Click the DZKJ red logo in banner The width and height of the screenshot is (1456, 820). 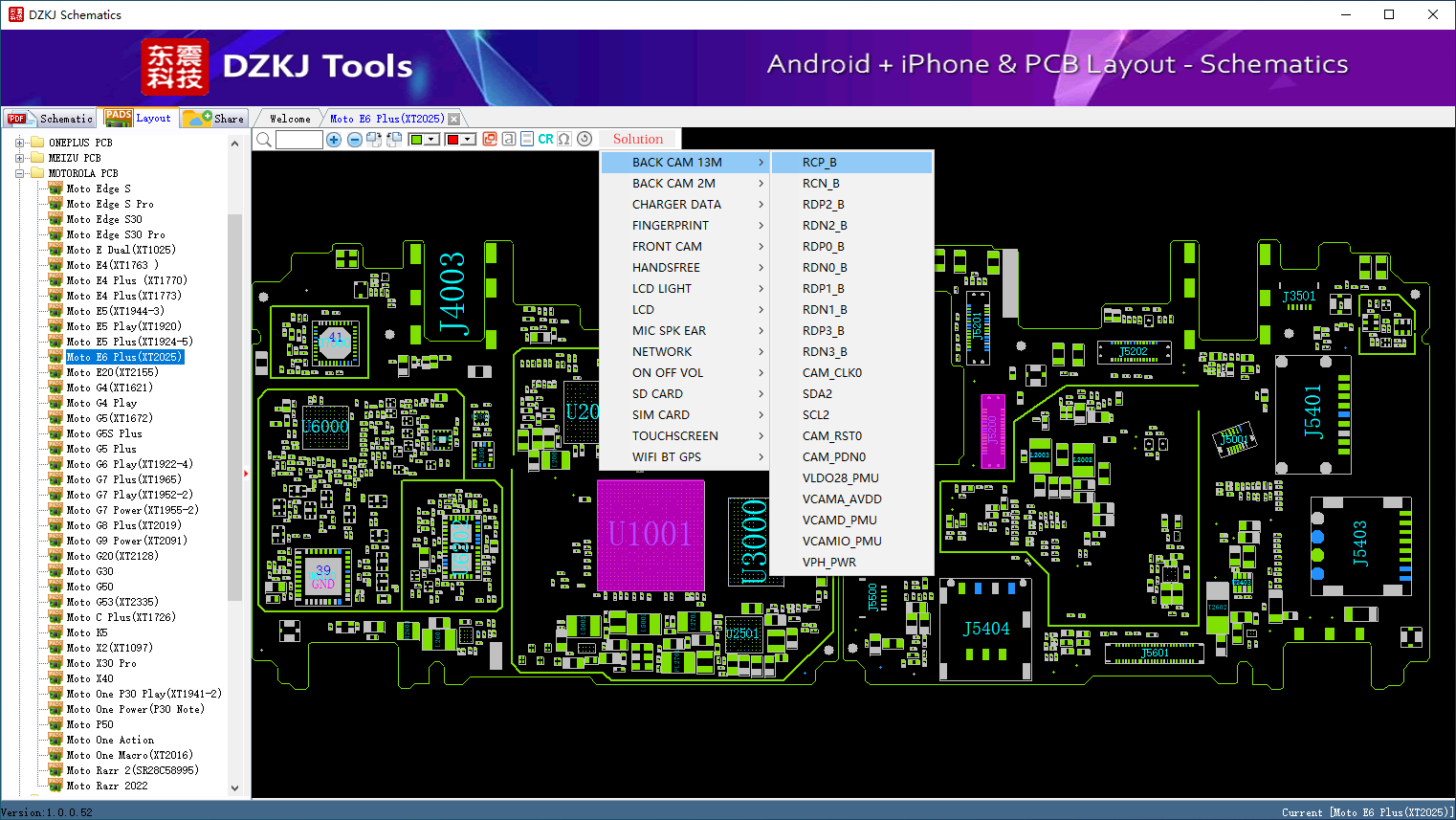coord(174,67)
